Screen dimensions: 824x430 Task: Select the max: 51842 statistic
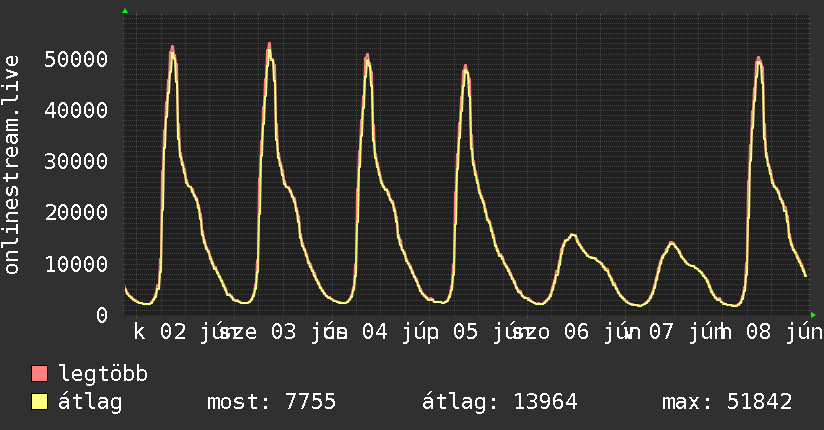point(727,402)
